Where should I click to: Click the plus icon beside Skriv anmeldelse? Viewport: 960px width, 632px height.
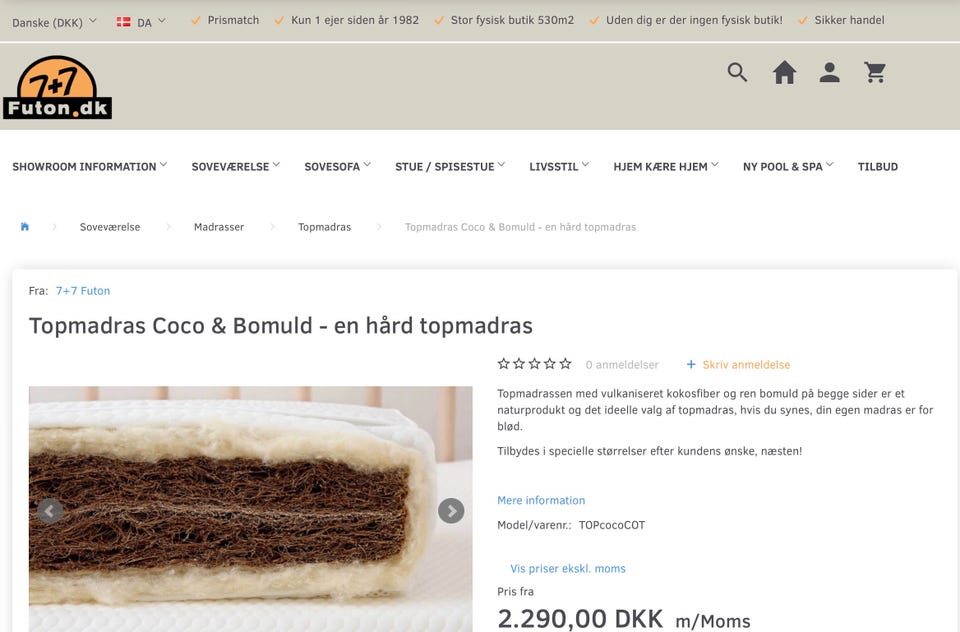(691, 364)
